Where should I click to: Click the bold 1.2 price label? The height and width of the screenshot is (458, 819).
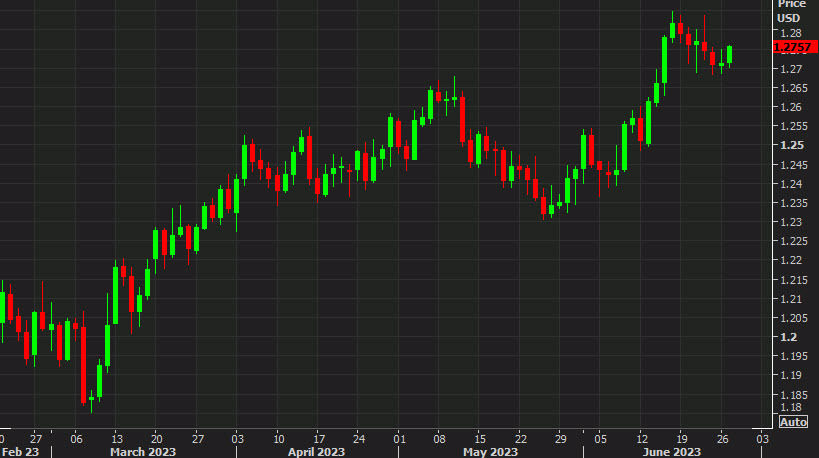click(789, 337)
